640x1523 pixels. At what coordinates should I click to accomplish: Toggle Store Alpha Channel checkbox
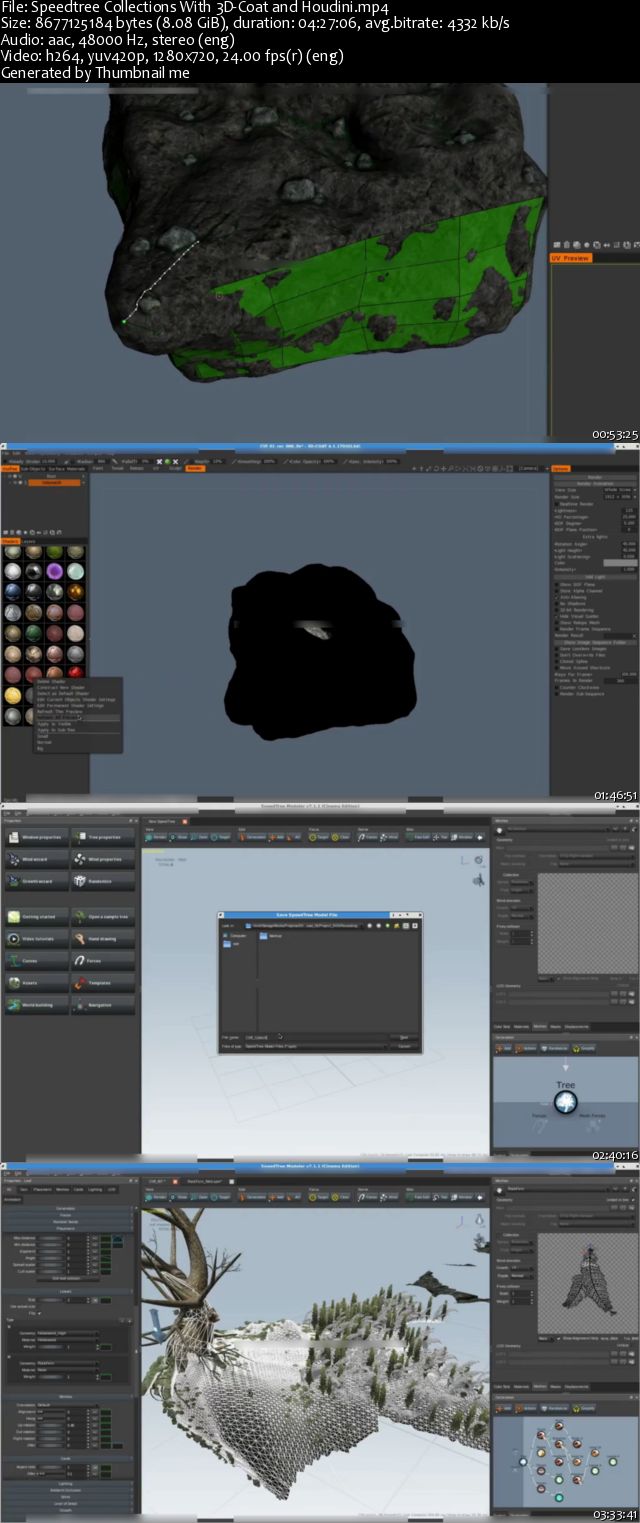pyautogui.click(x=557, y=591)
